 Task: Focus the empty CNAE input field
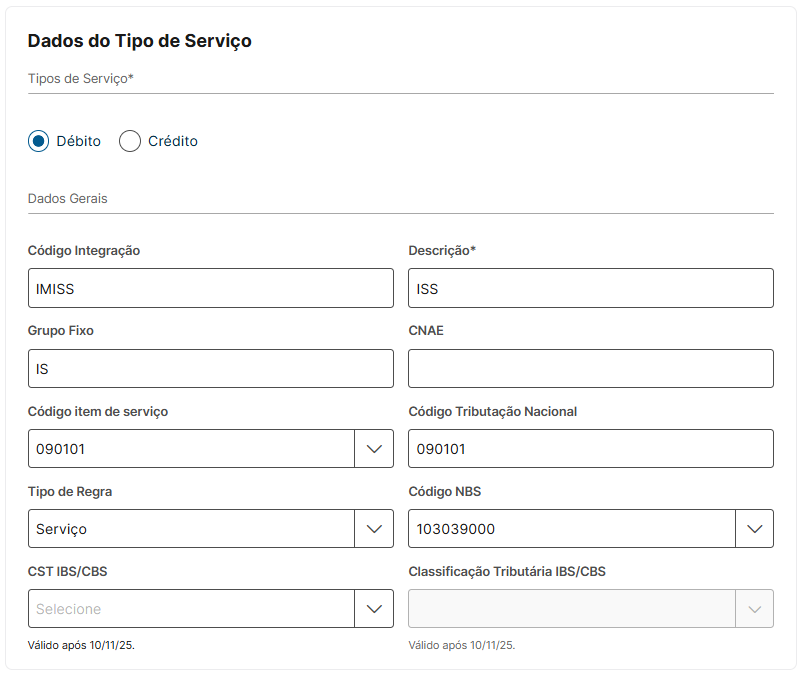(591, 369)
